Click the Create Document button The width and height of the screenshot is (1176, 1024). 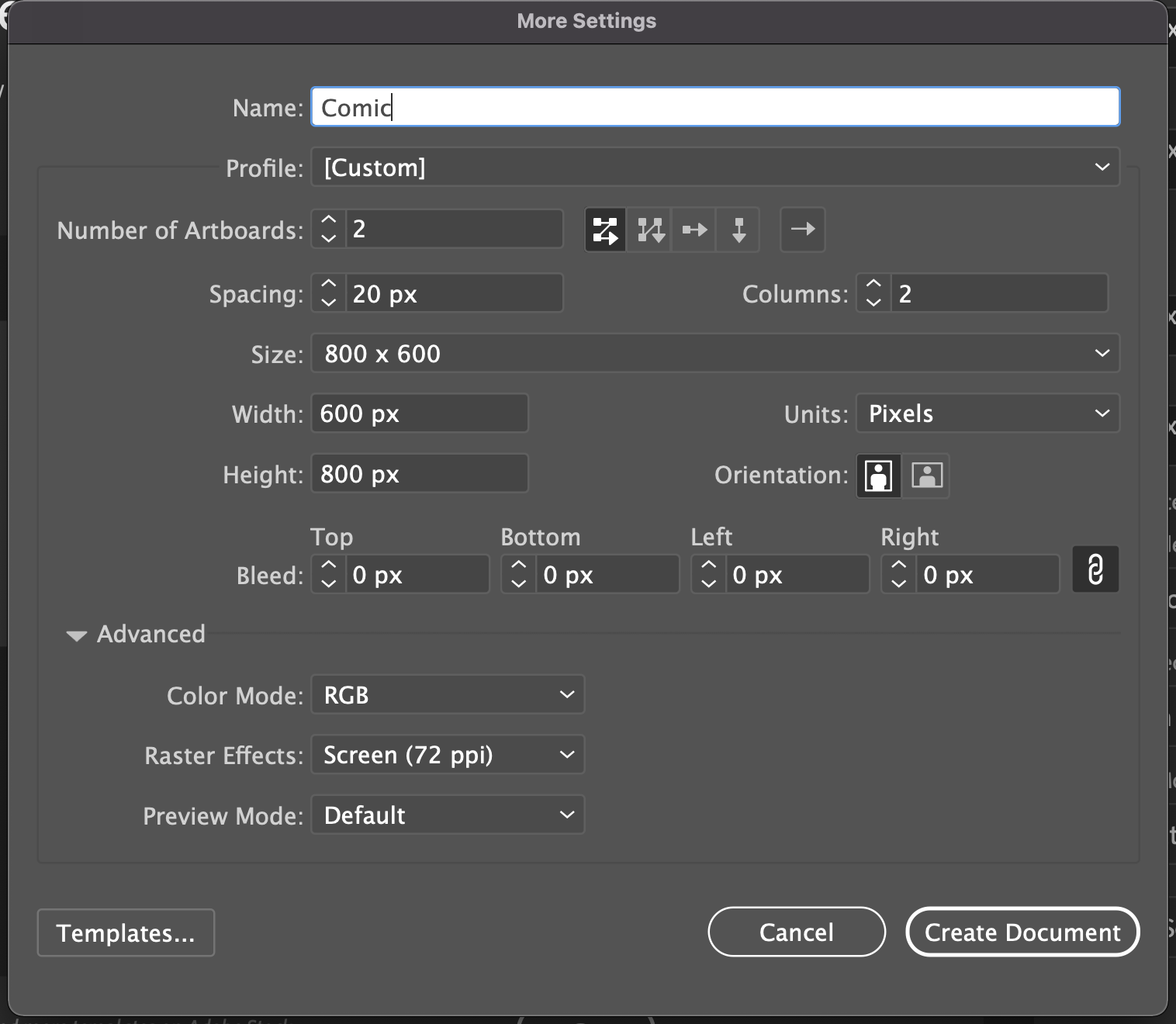1022,932
